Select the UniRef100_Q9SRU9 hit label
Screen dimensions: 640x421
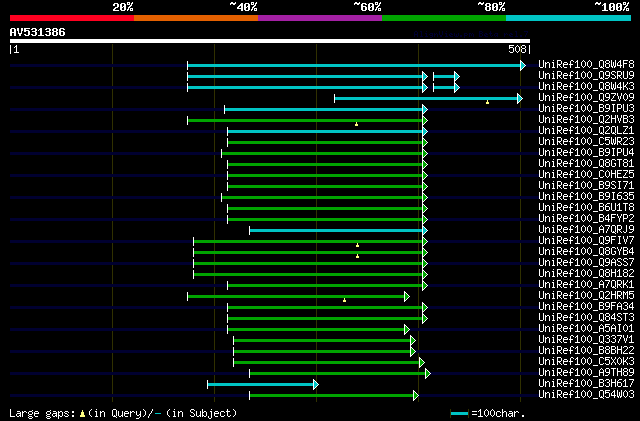(x=586, y=76)
